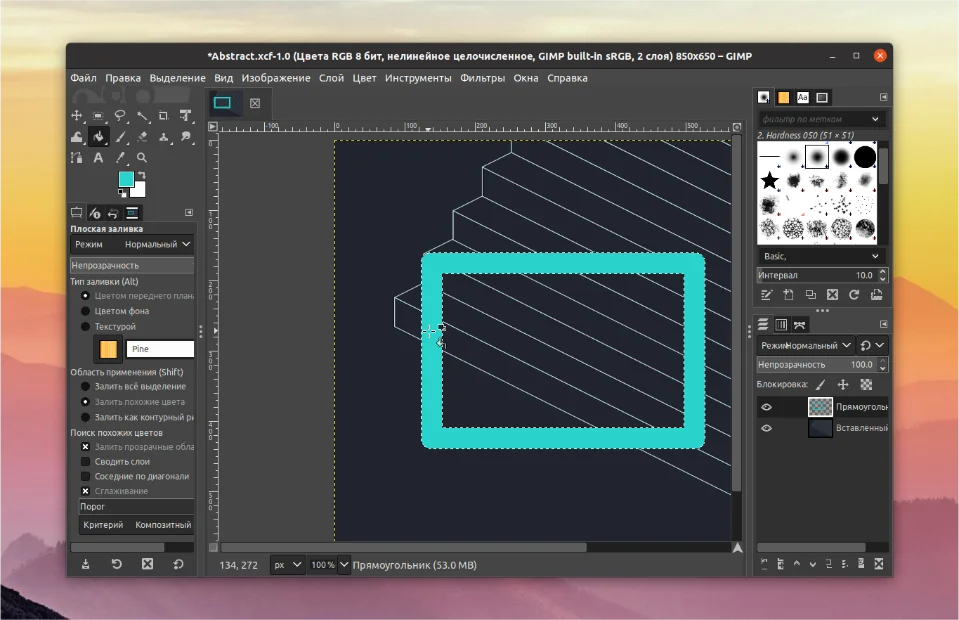Swap foreground and background colors

pos(141,175)
